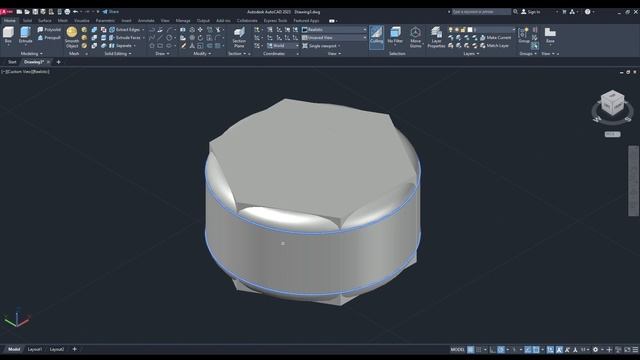This screenshot has width=640, height=360.
Task: Add a new drawing tab with plus
Action: [x=58, y=62]
